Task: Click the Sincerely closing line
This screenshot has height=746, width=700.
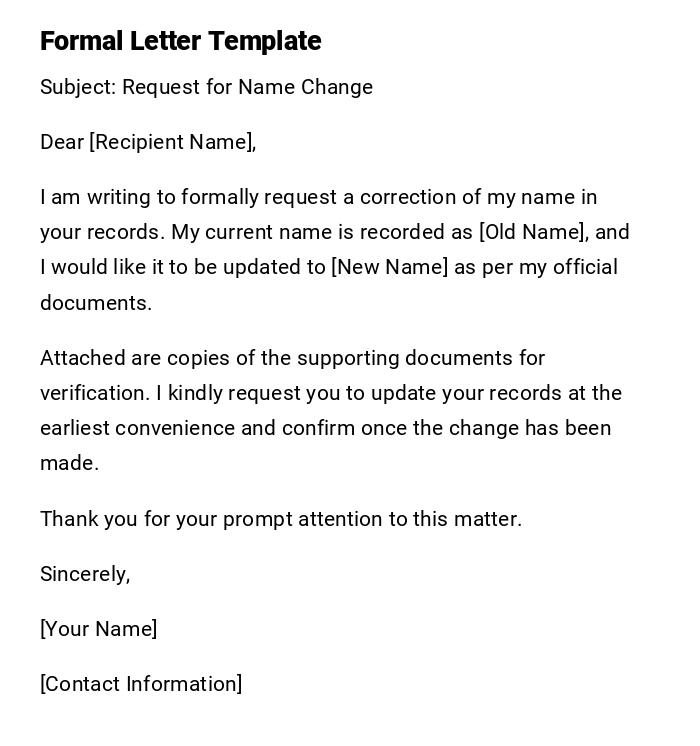Action: 85,574
